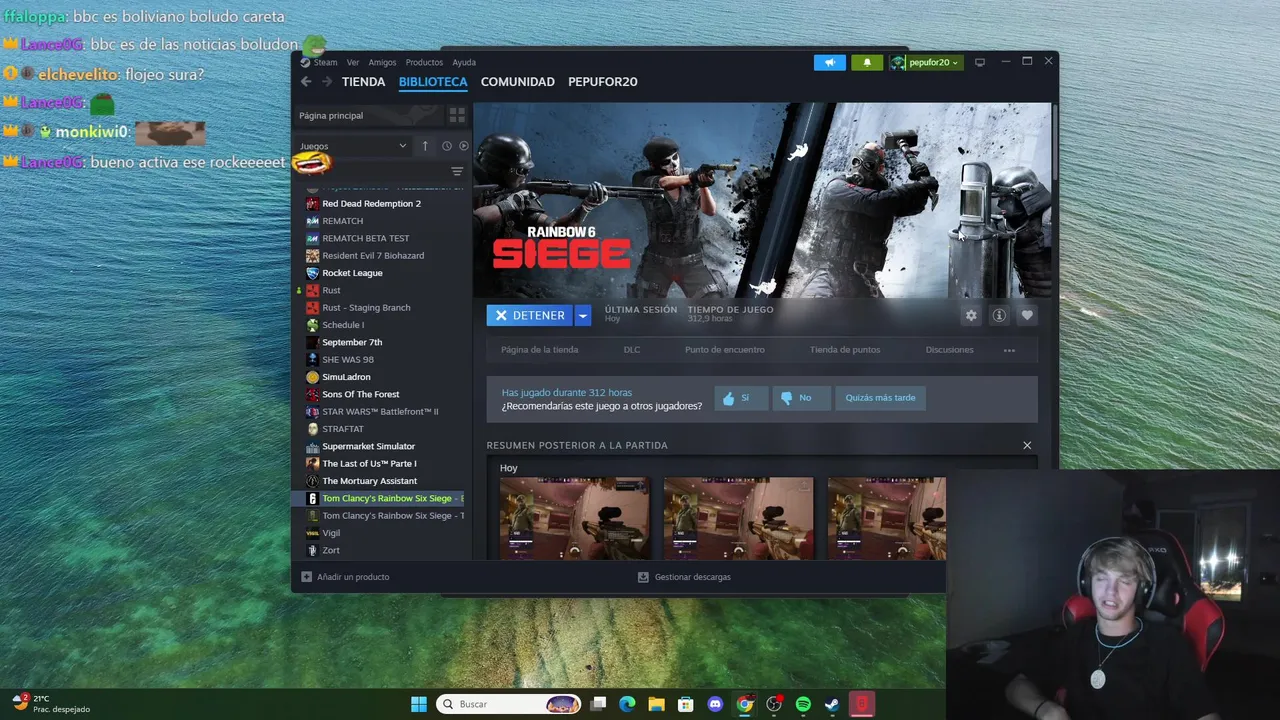Click the sort ascending arrow in library
Image resolution: width=1280 pixels, height=720 pixels.
[x=425, y=146]
